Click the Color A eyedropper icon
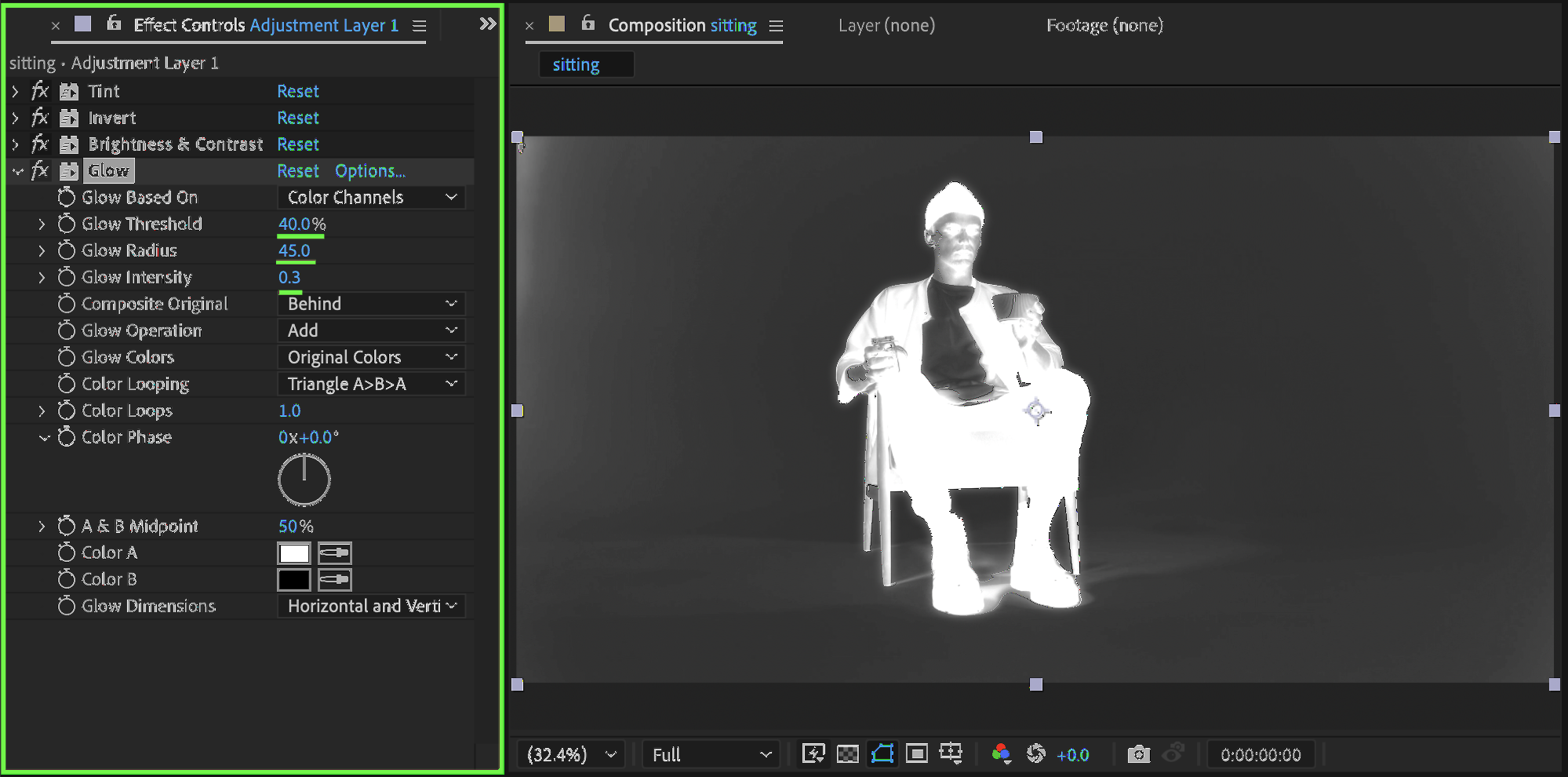Viewport: 1568px width, 777px height. [x=334, y=553]
